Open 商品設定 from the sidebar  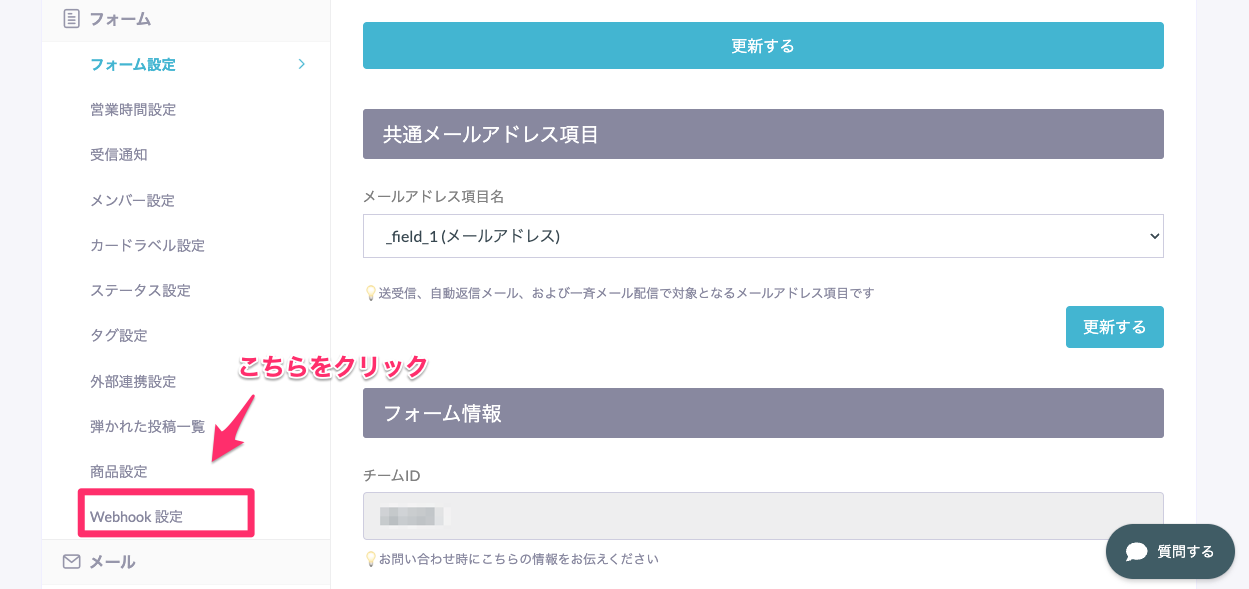(x=119, y=471)
